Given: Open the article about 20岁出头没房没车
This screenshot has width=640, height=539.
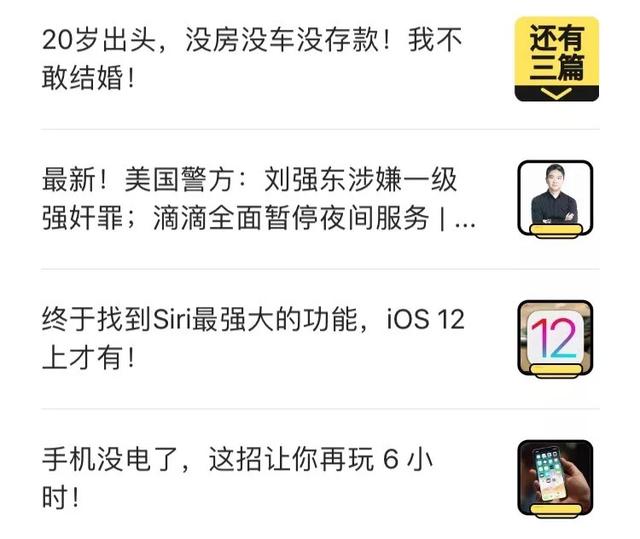Looking at the screenshot, I should coord(252,58).
